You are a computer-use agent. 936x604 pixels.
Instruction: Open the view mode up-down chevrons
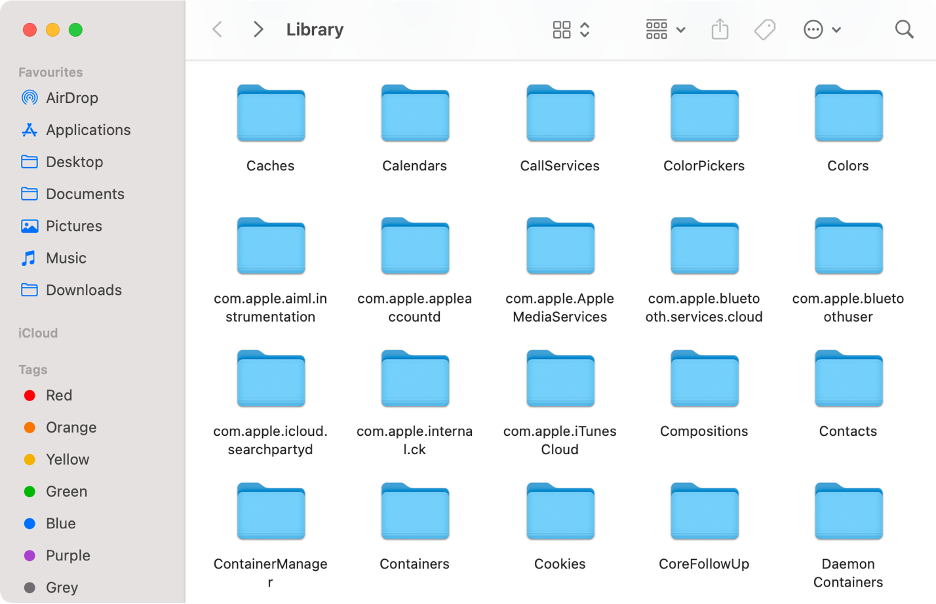[585, 30]
